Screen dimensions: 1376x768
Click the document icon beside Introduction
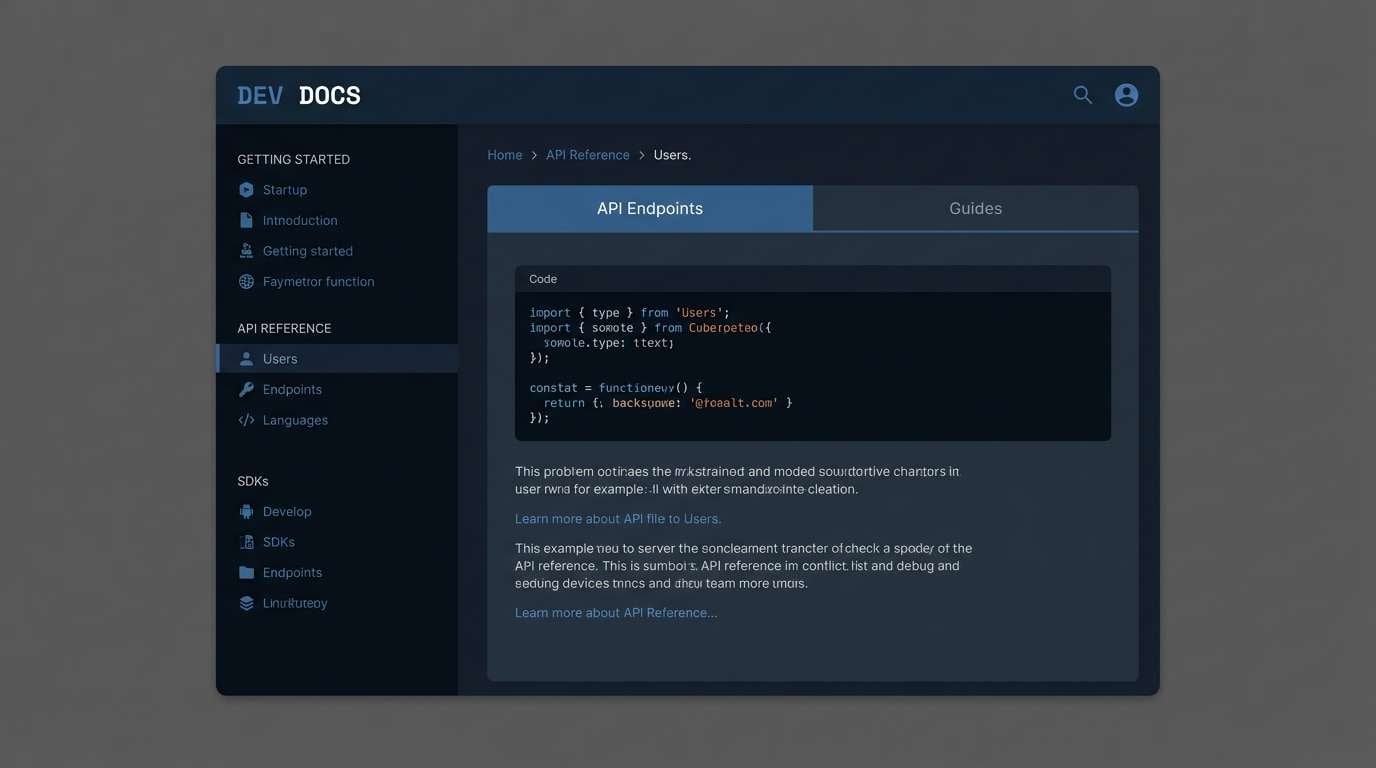(245, 220)
